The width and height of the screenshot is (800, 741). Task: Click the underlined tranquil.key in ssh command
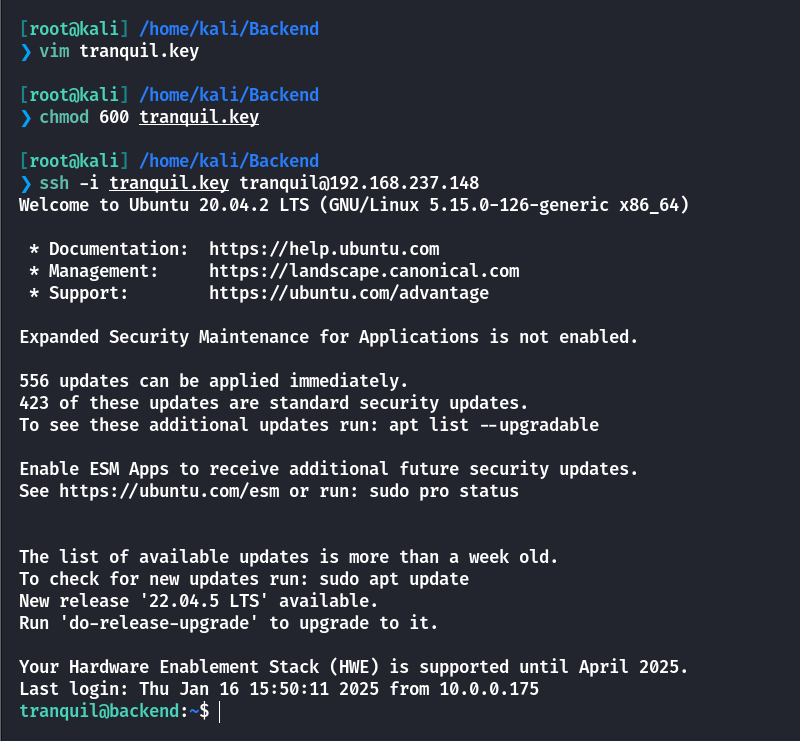click(x=169, y=183)
